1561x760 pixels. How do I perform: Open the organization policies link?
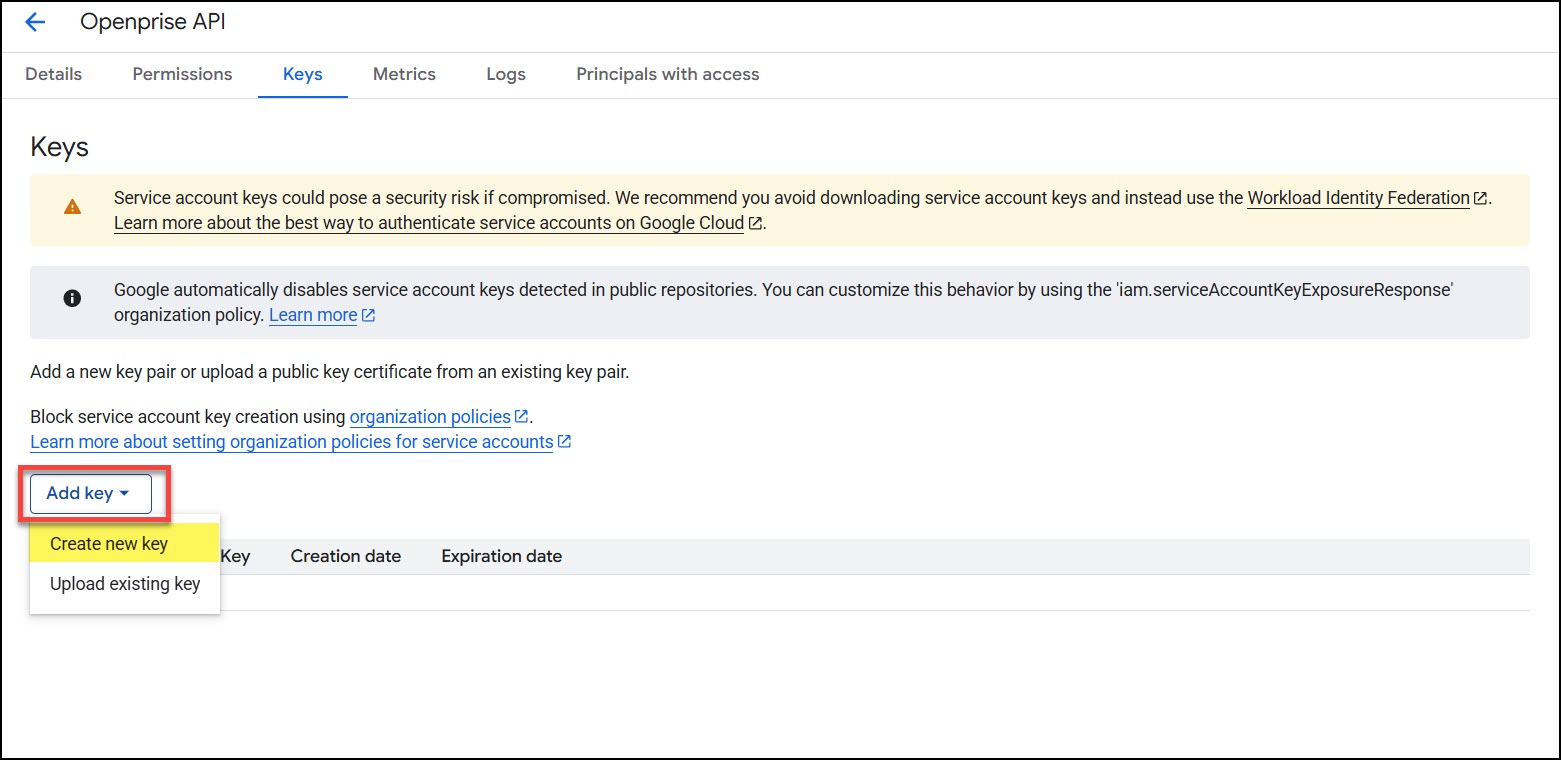430,416
